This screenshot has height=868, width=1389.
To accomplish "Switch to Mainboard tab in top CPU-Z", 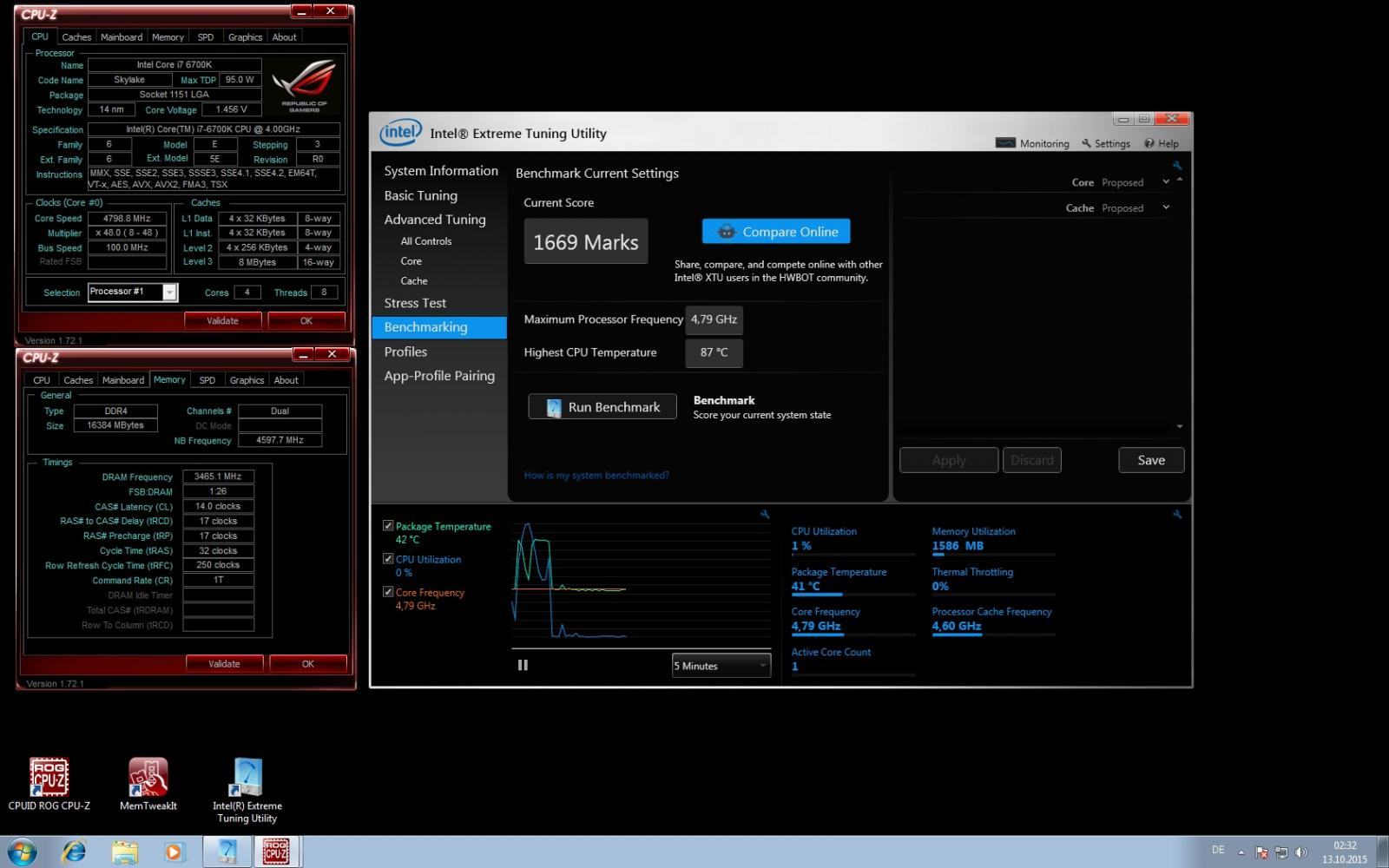I will coord(122,37).
